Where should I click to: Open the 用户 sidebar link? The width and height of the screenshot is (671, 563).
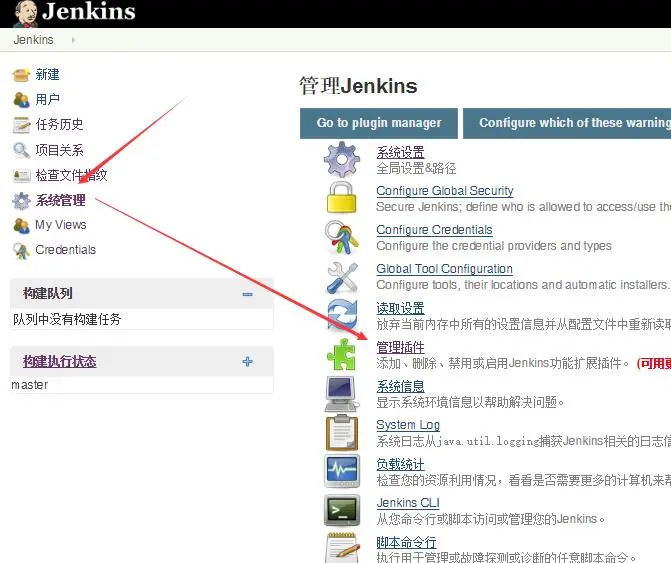[x=48, y=99]
